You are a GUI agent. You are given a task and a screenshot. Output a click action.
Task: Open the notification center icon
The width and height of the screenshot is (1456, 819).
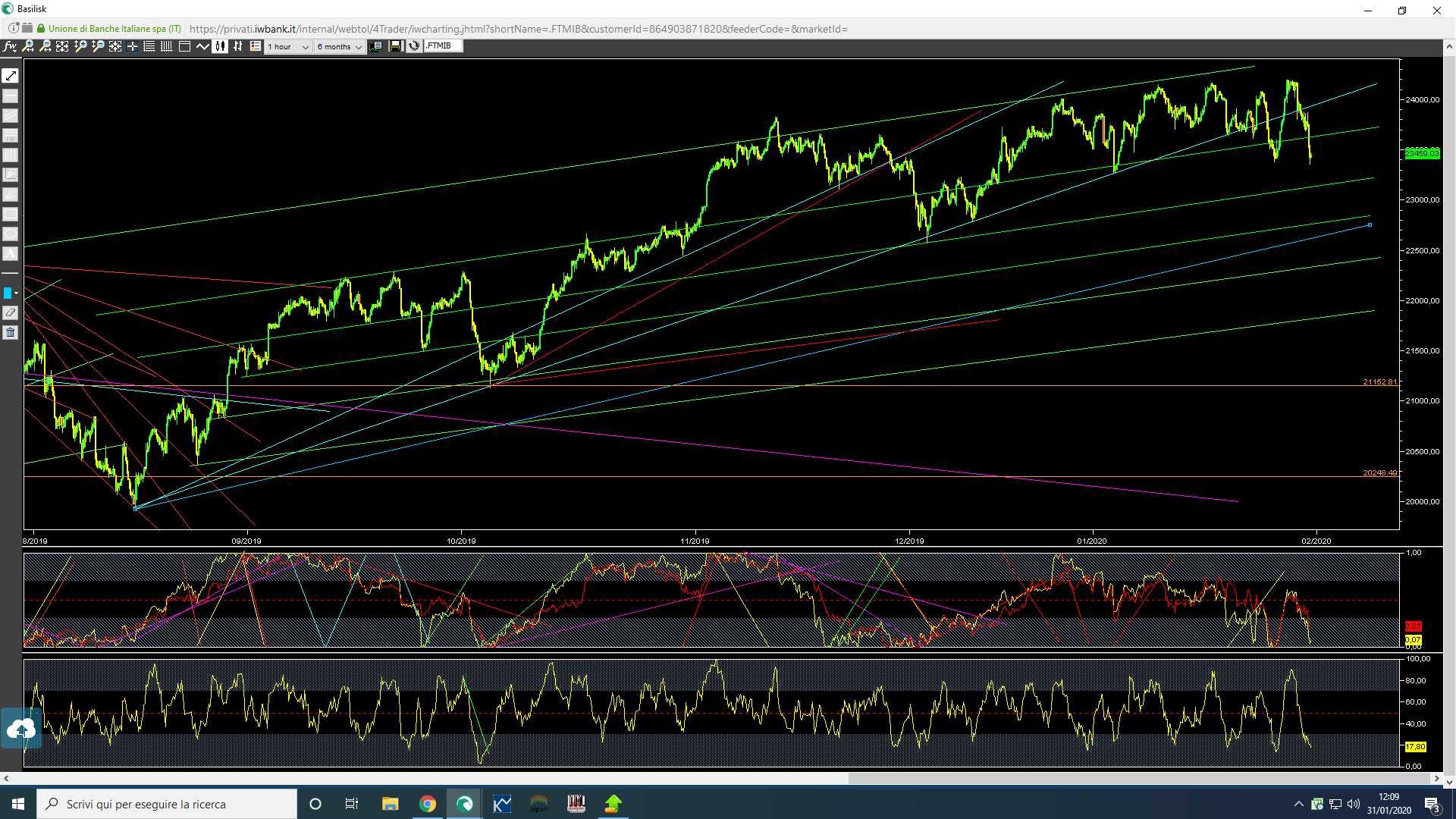(1432, 804)
